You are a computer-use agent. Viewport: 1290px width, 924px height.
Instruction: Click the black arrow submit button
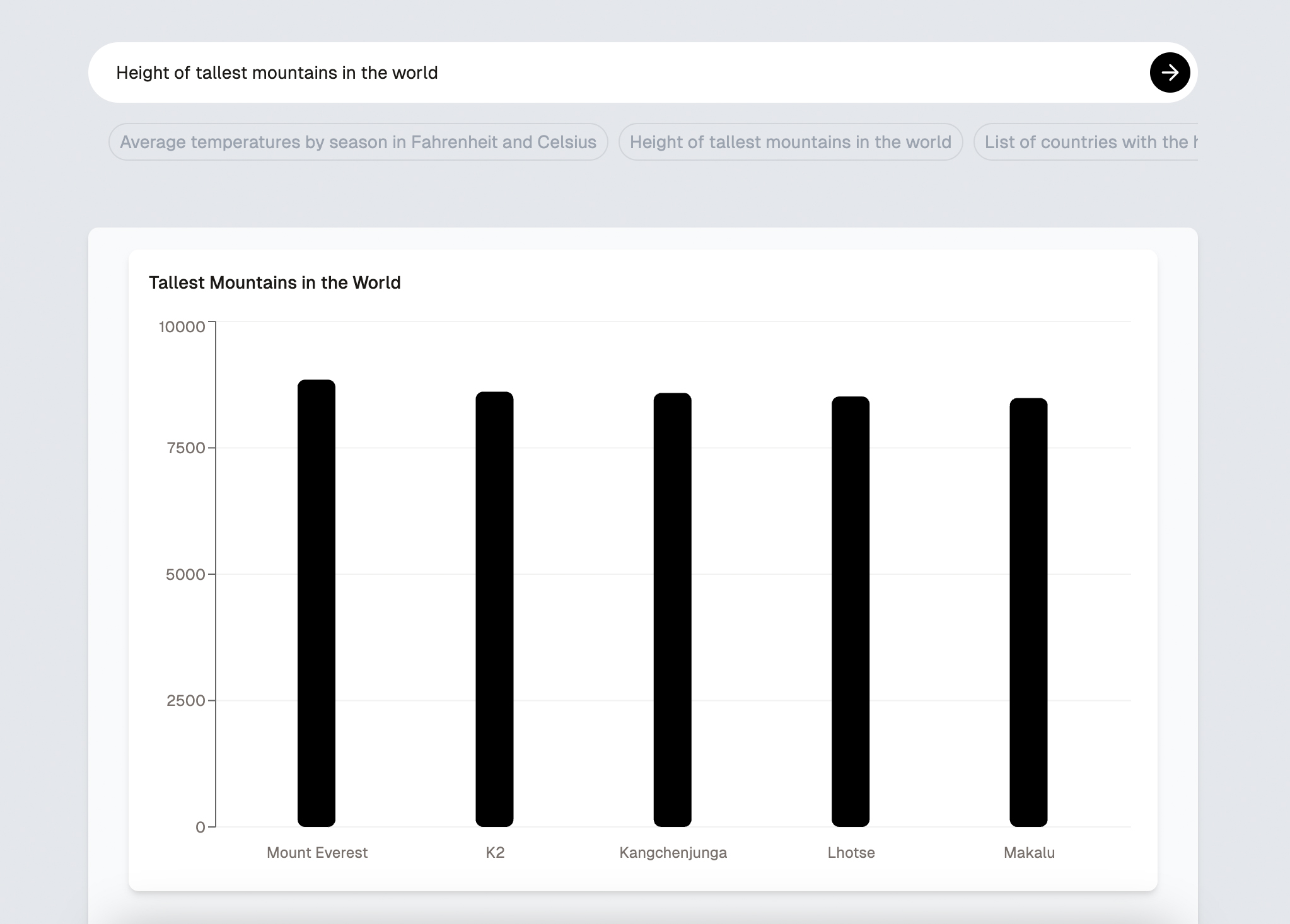tap(1170, 72)
